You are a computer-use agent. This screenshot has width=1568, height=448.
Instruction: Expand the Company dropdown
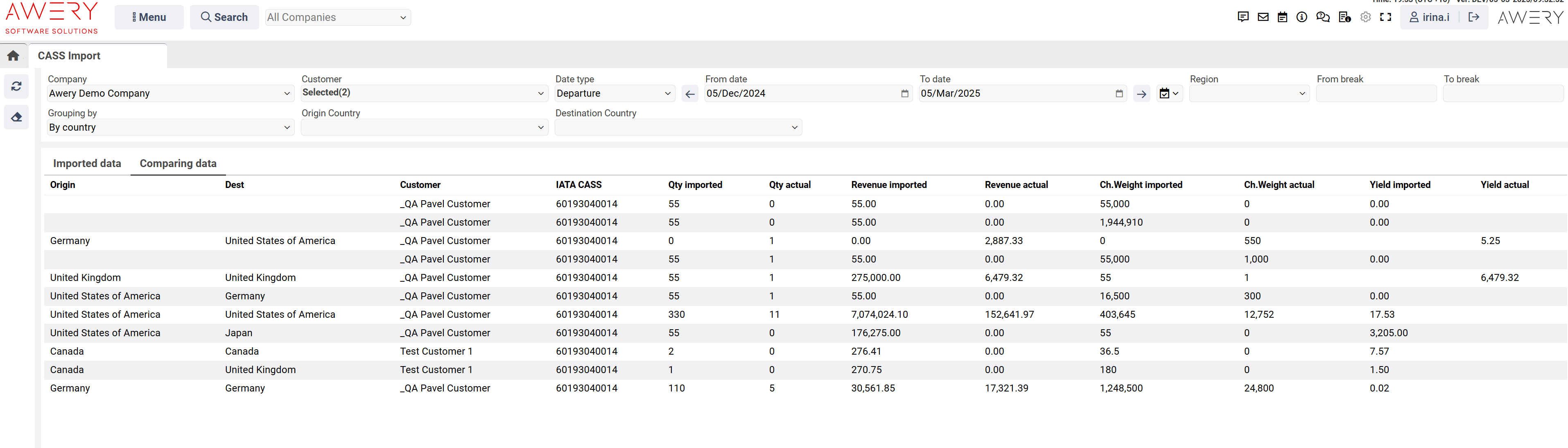pos(170,94)
